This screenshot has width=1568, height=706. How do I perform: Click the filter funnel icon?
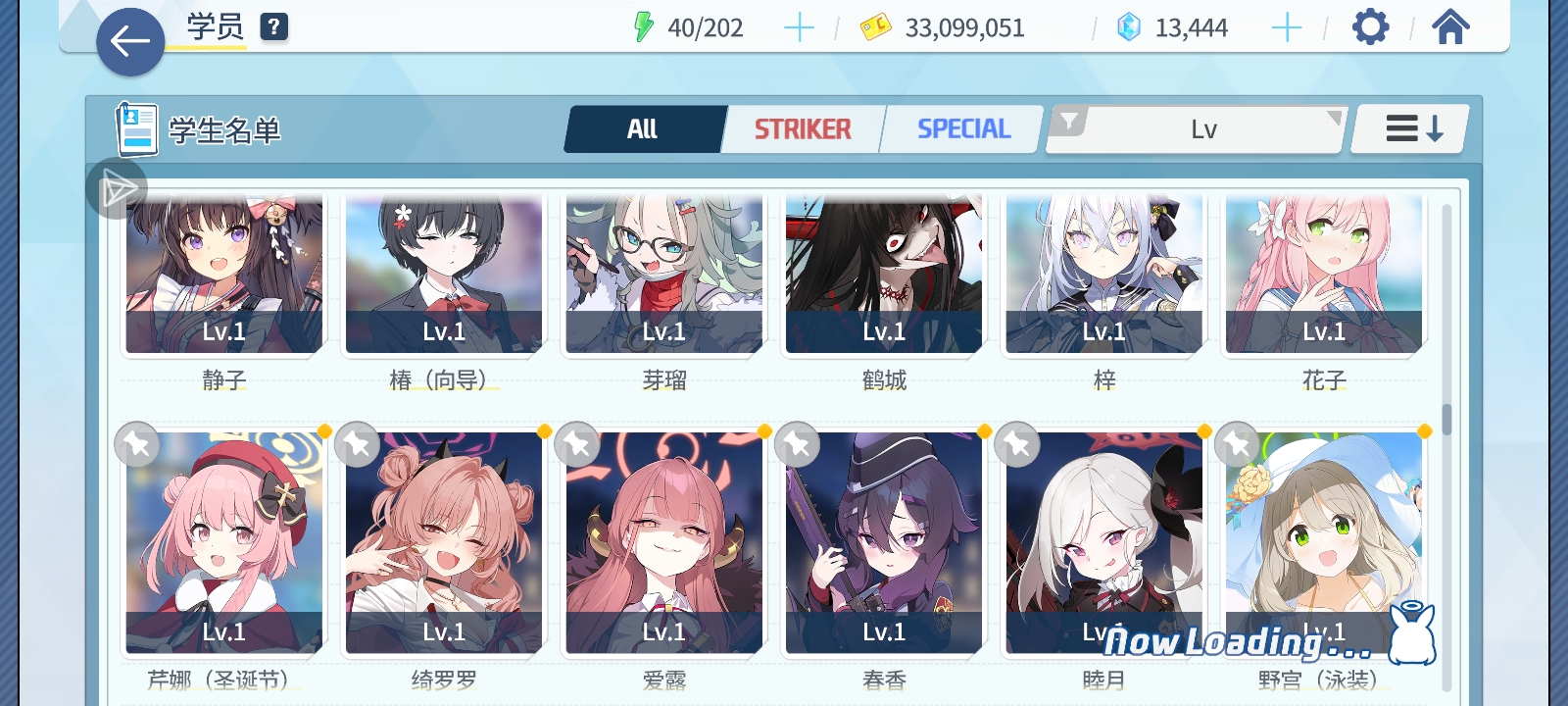coord(1069,122)
